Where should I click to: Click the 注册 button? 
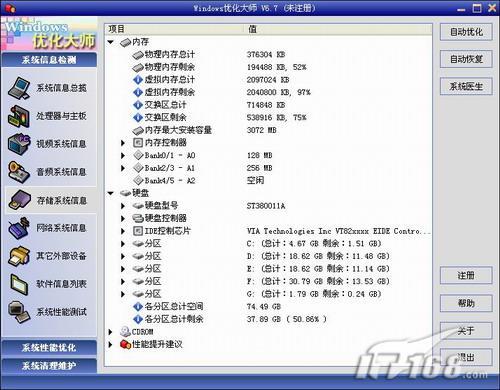(466, 276)
